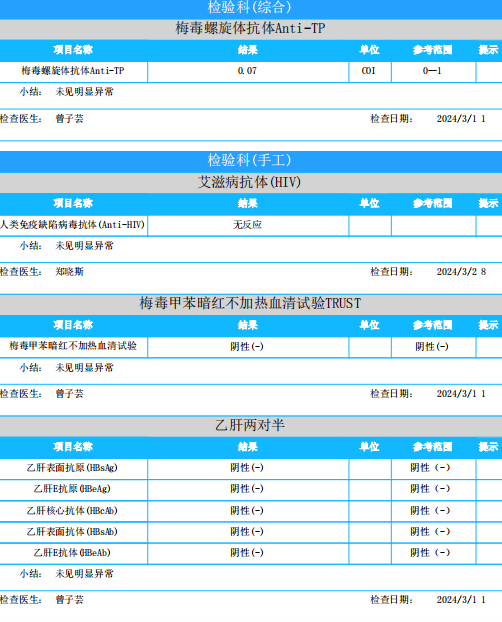Select 乙肝核心抗体(HBcAb) item name

[x=72, y=511]
